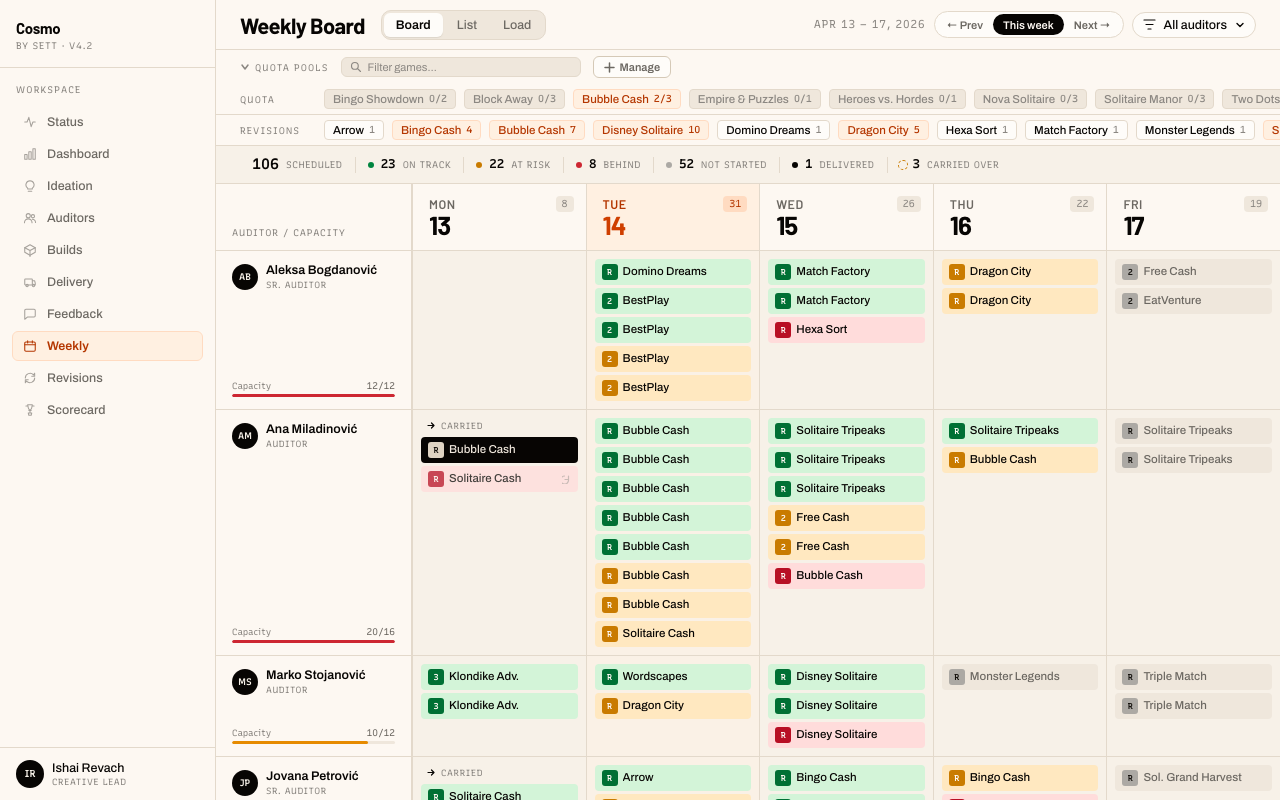Open the All auditors filter dropdown

tap(1194, 25)
